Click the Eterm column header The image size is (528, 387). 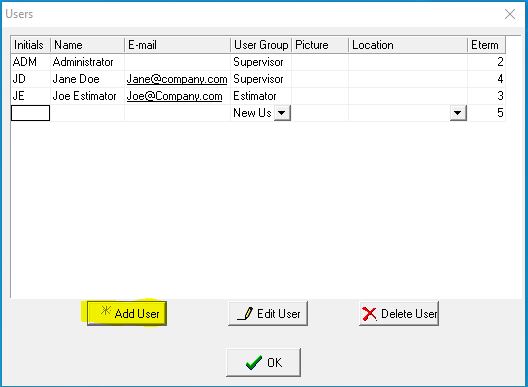487,45
